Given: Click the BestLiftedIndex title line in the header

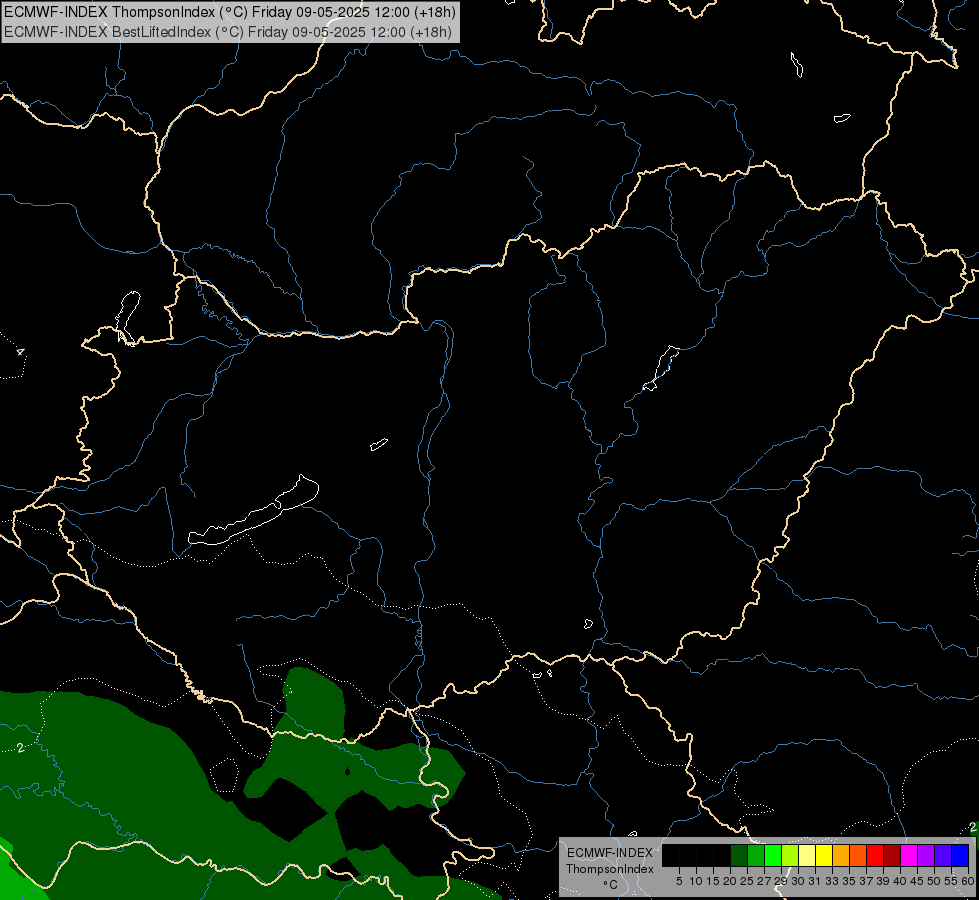Looking at the screenshot, I should (228, 32).
